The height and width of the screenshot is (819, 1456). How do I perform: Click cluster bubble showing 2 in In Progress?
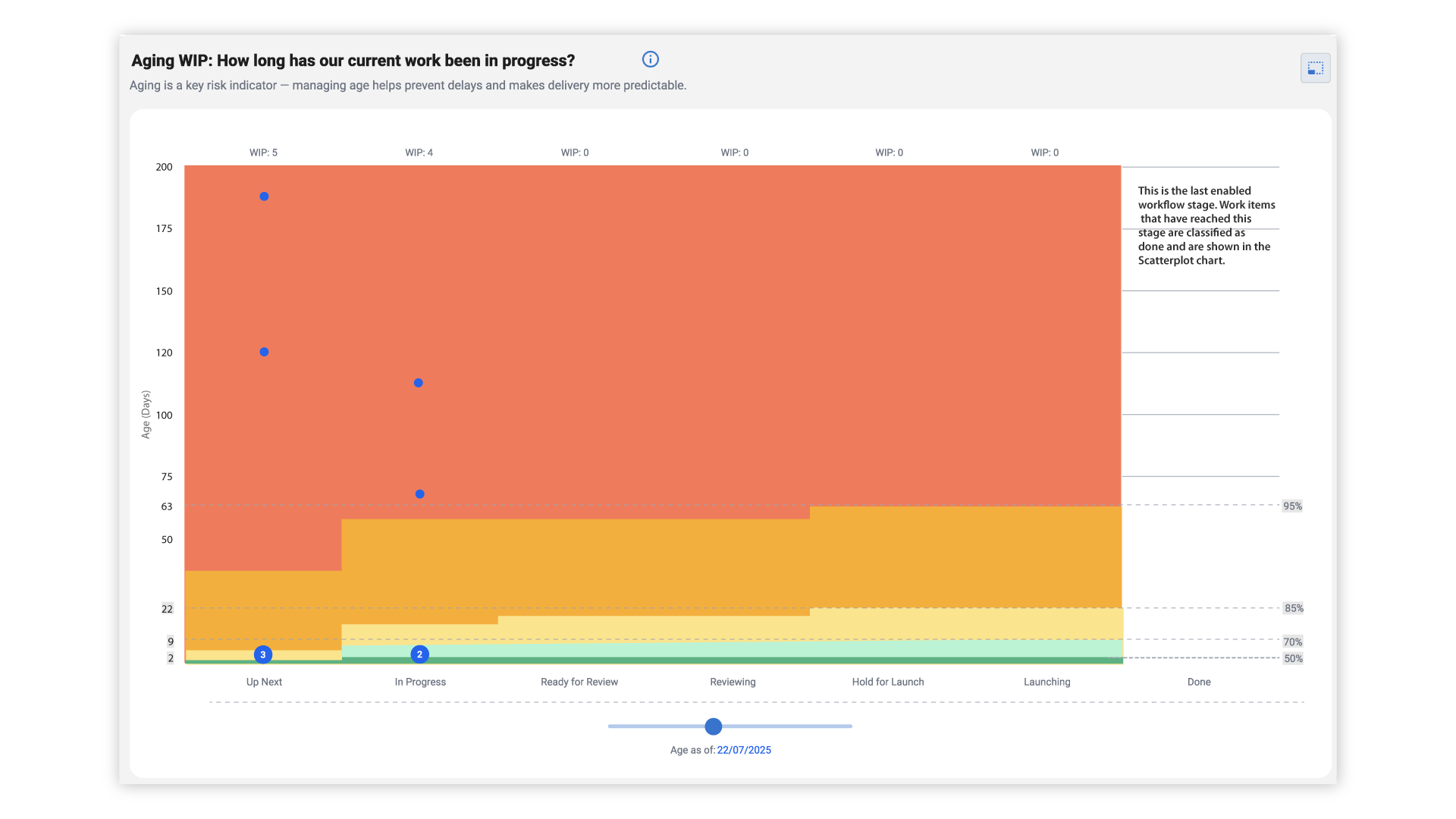pyautogui.click(x=419, y=654)
